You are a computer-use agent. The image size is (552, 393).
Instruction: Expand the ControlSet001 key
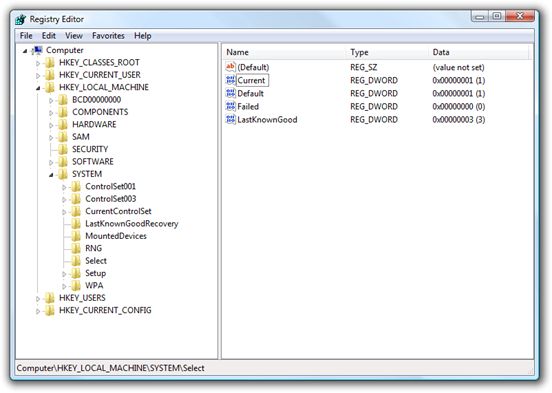click(64, 187)
